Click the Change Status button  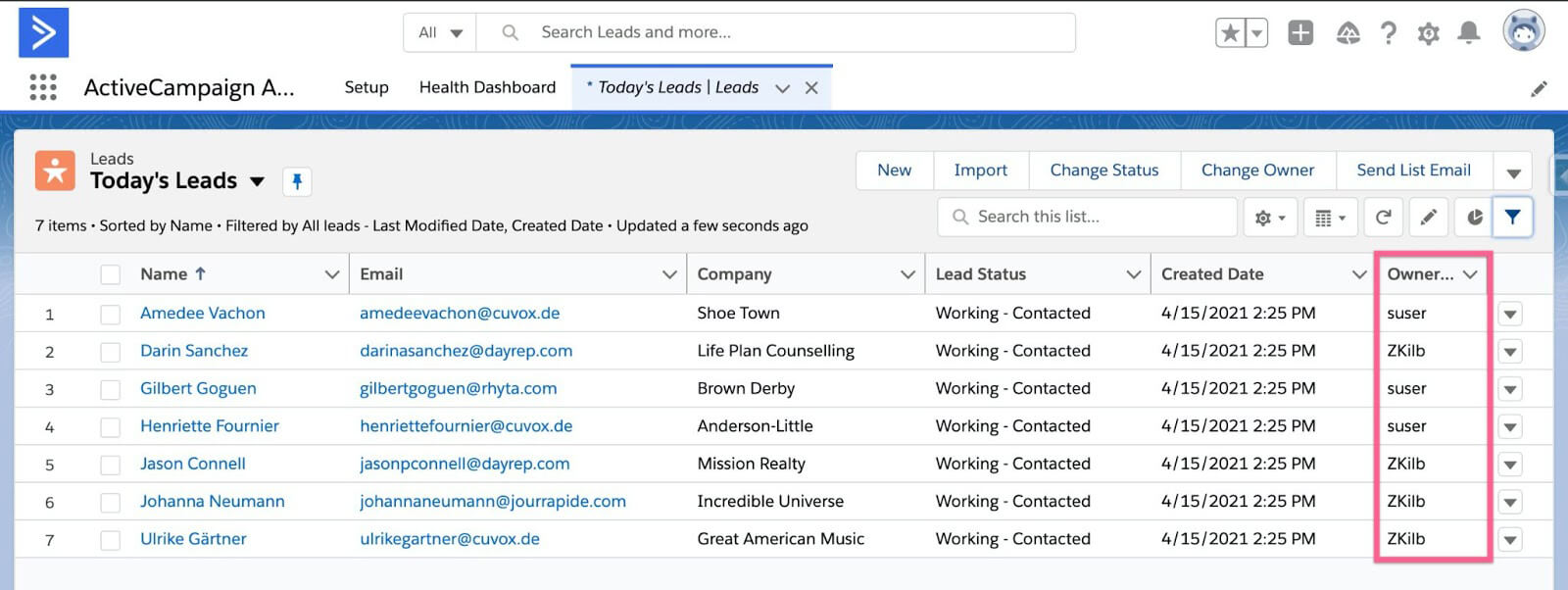point(1104,171)
